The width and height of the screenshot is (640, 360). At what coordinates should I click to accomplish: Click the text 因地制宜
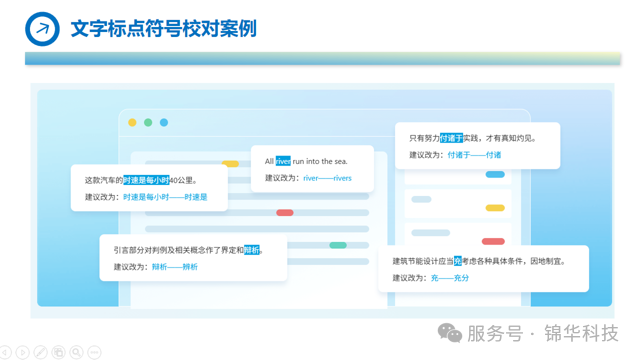545,261
